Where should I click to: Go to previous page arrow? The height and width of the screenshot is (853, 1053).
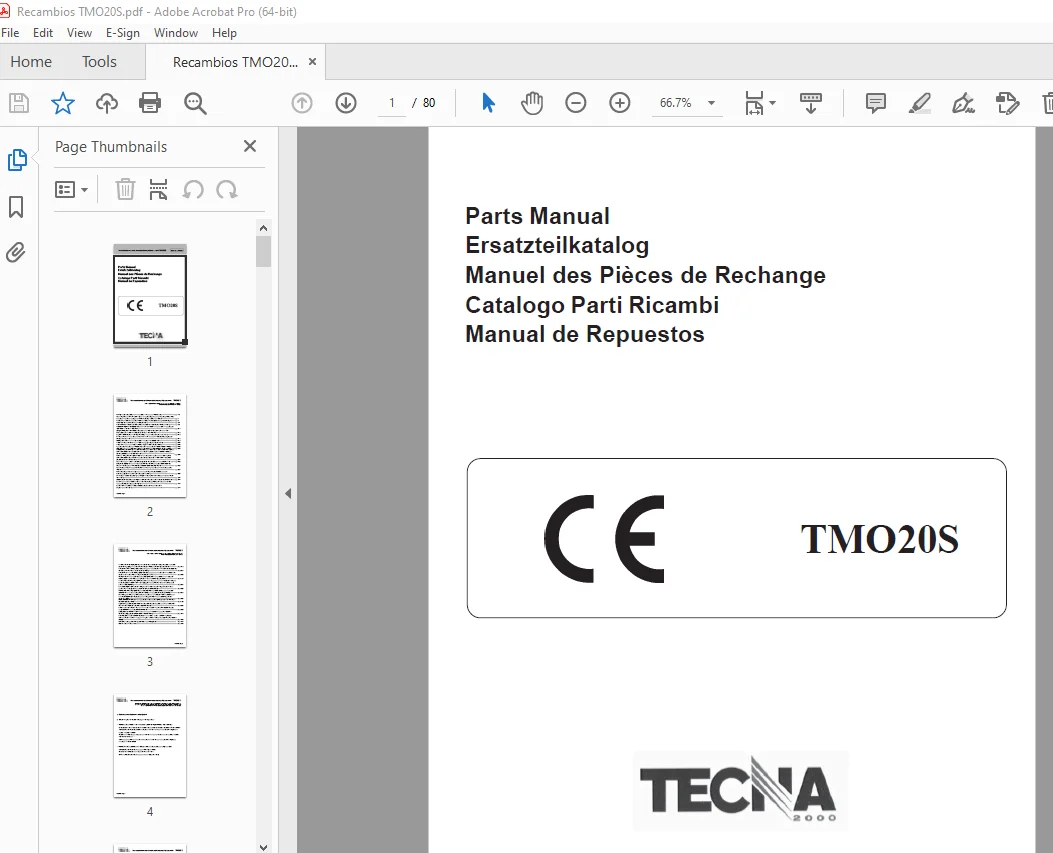coord(302,103)
